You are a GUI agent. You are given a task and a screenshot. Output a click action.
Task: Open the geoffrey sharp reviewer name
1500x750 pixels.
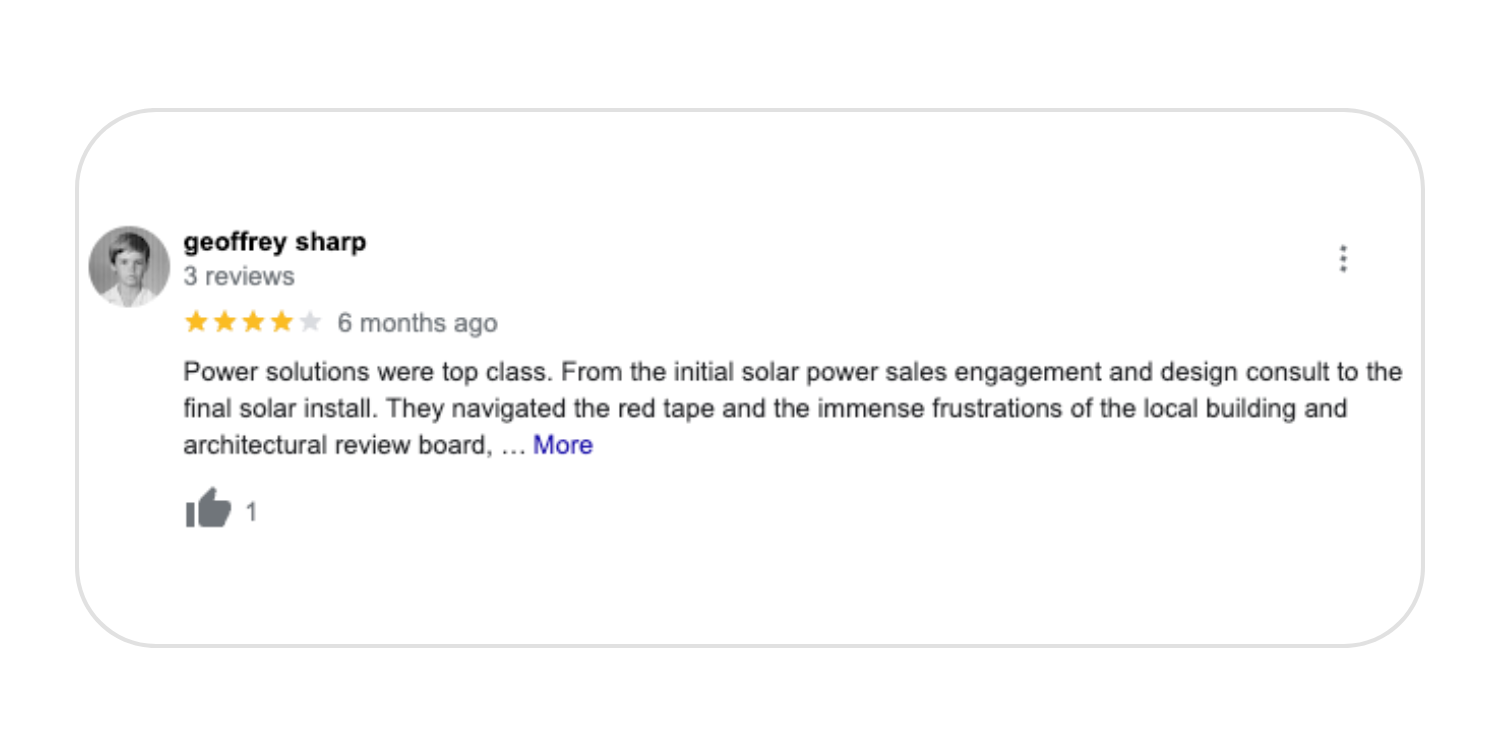pyautogui.click(x=275, y=242)
